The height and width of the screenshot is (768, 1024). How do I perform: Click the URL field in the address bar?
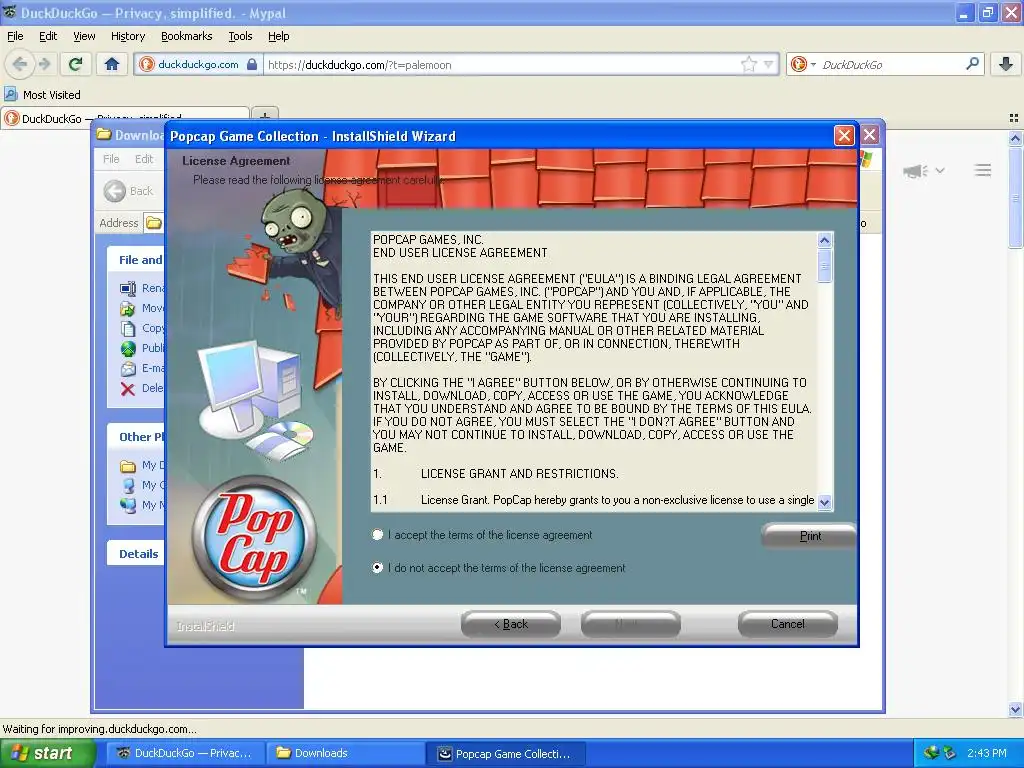(503, 65)
